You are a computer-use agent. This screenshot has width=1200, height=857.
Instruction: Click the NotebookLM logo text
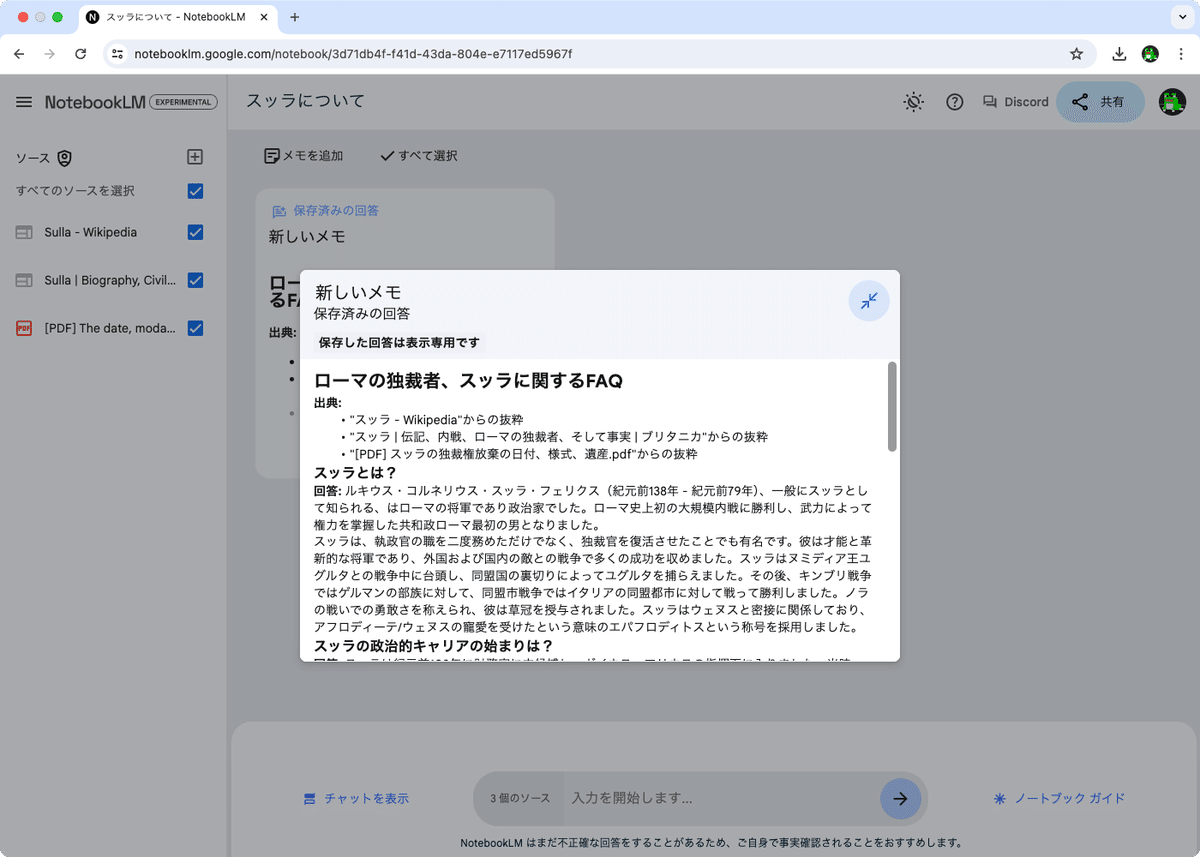(95, 102)
